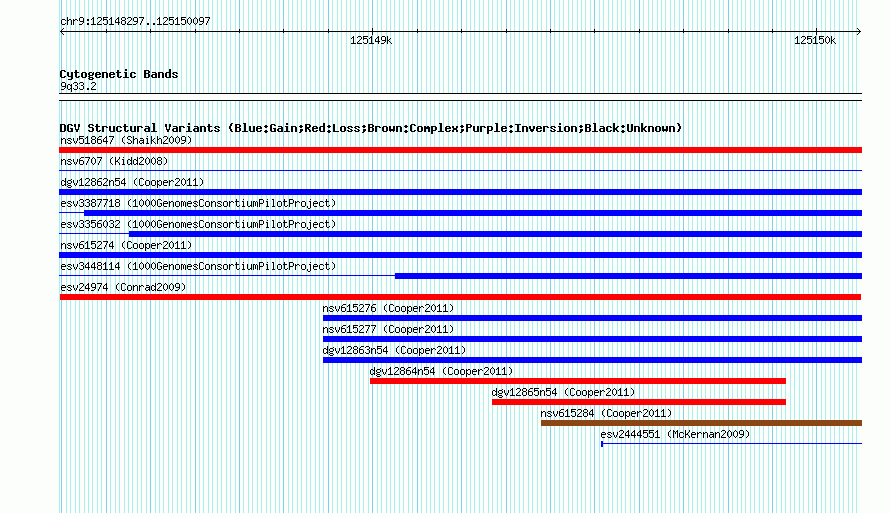Select the blue nsv615274 gain bar
This screenshot has height=513, width=890.
click(460, 255)
